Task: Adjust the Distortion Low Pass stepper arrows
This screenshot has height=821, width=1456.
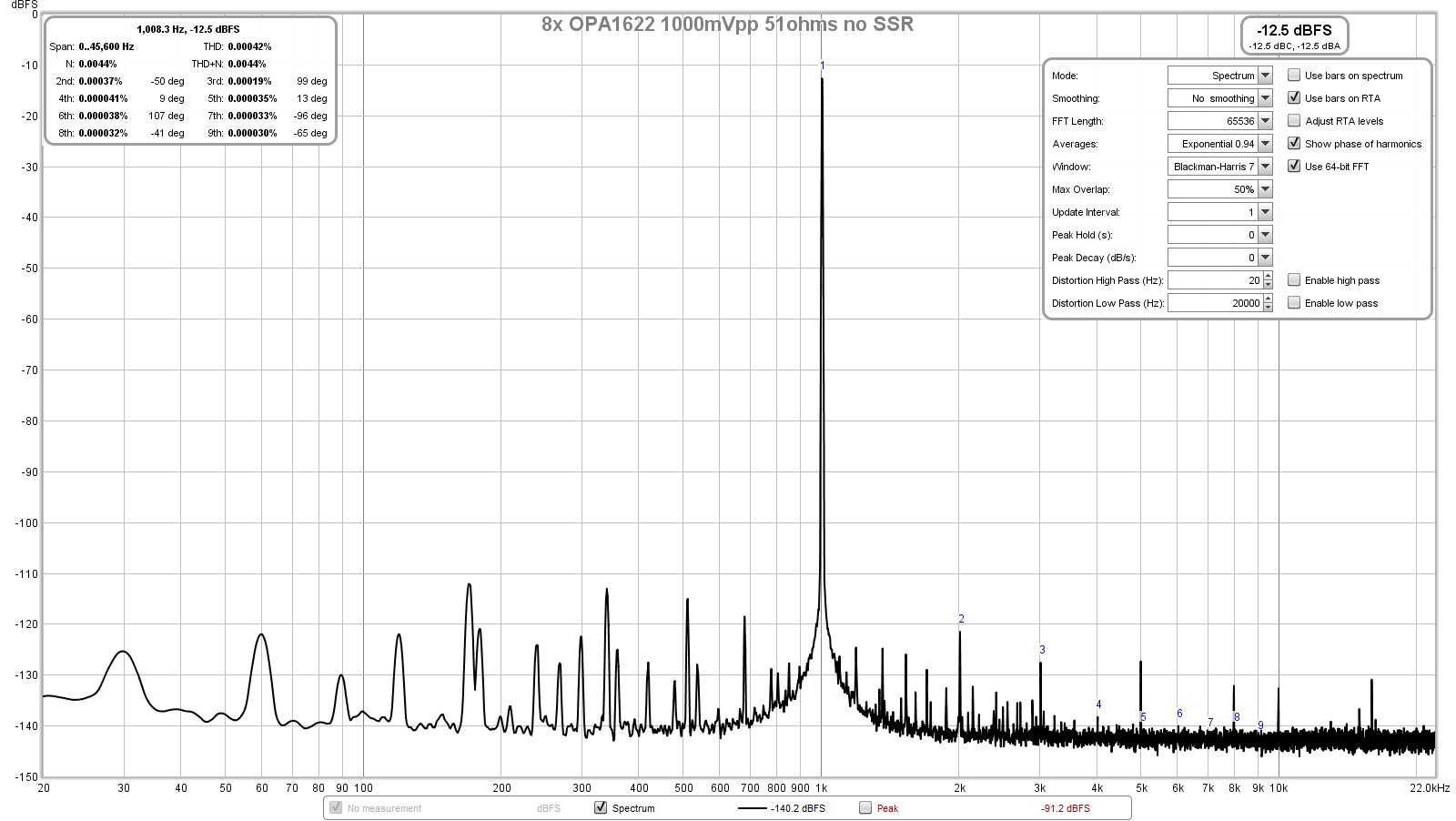Action: (x=1268, y=303)
